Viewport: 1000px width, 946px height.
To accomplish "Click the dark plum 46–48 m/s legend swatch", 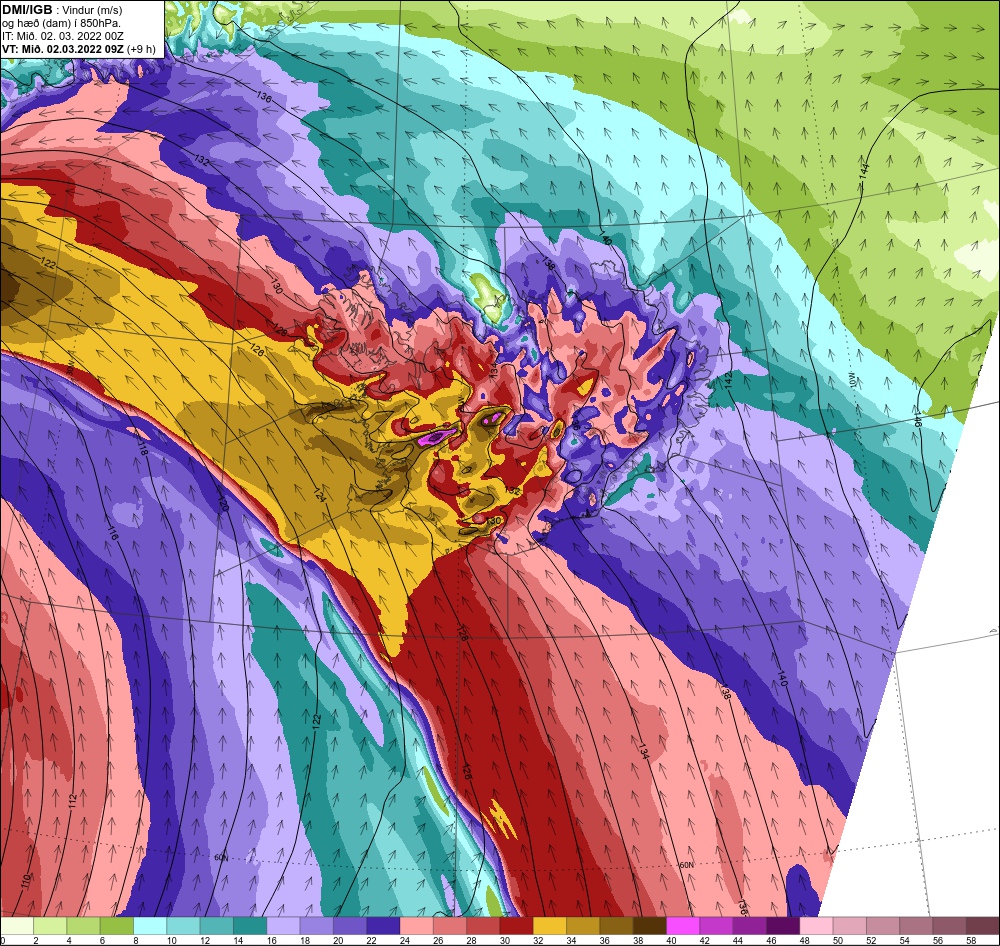I will (x=783, y=926).
